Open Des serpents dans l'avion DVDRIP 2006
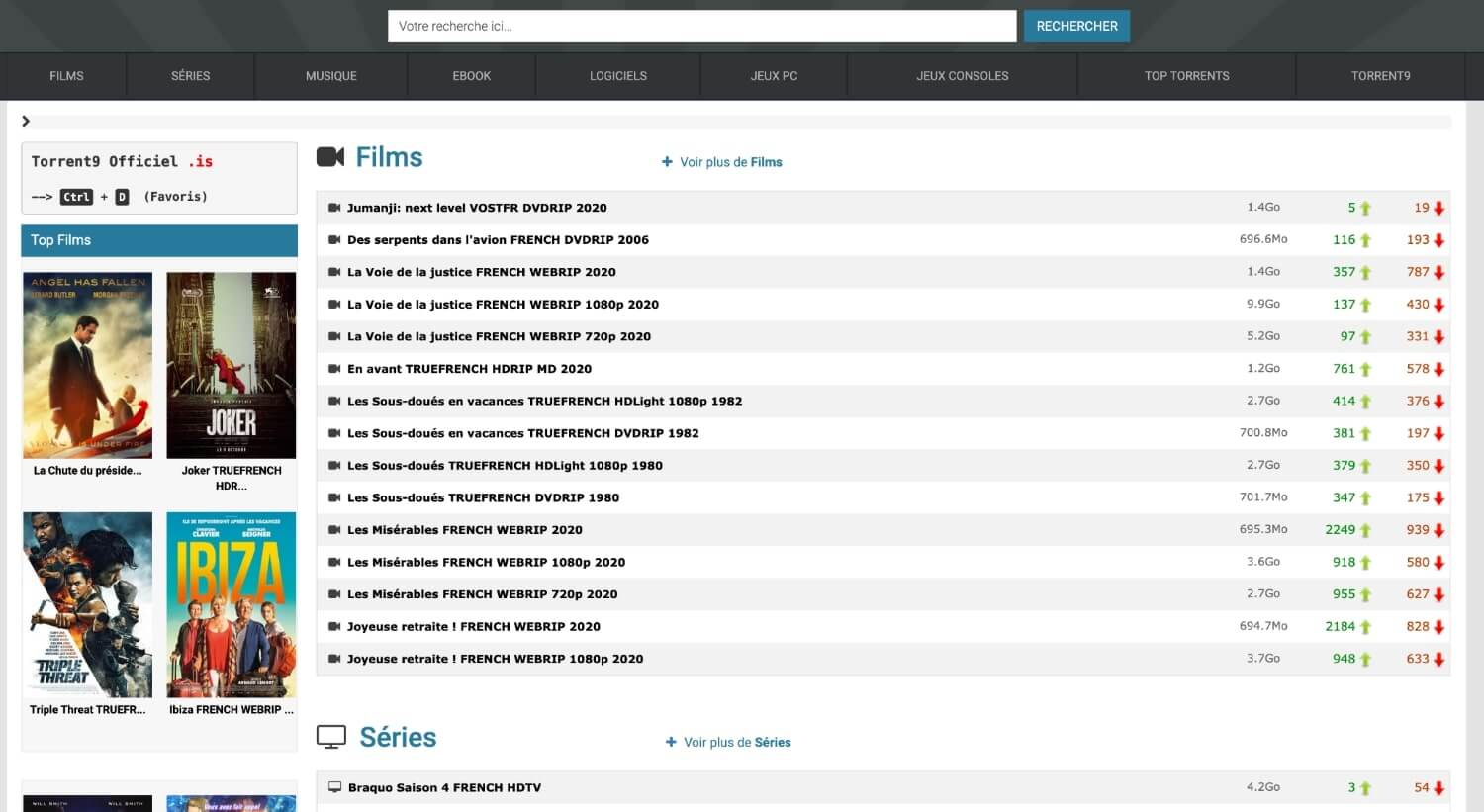The width and height of the screenshot is (1484, 812). point(498,240)
